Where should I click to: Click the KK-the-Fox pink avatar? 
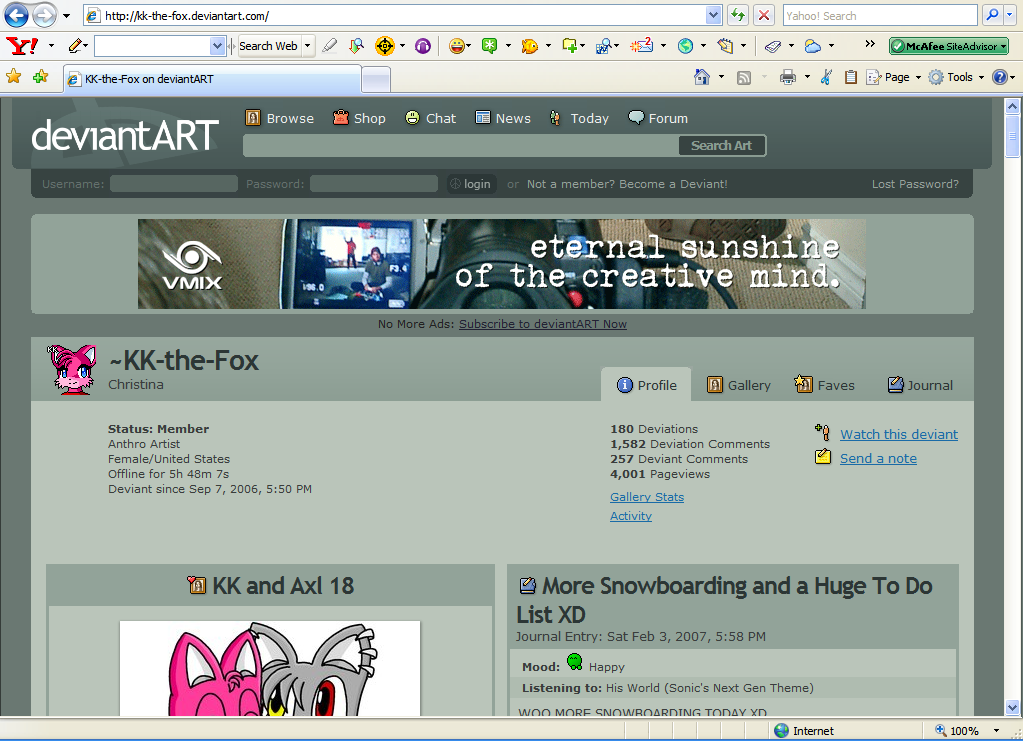tap(72, 369)
